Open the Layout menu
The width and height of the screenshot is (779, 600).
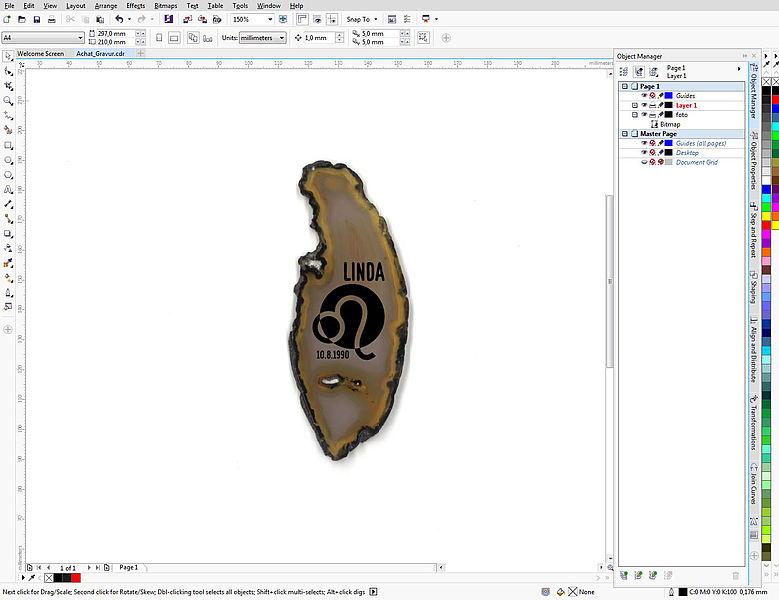coord(76,6)
